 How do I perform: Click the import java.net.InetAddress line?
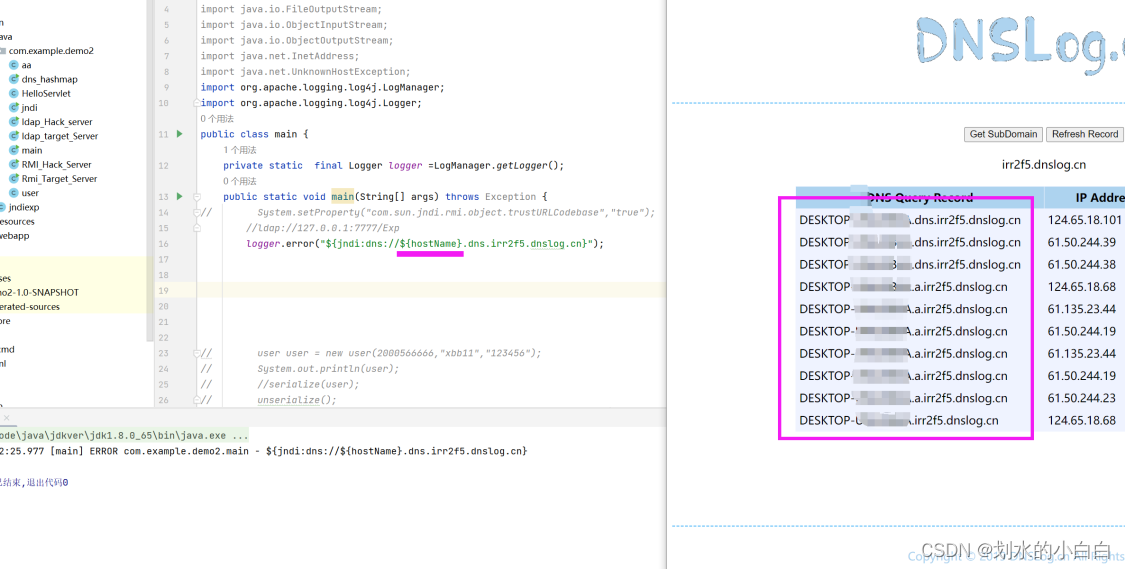280,56
